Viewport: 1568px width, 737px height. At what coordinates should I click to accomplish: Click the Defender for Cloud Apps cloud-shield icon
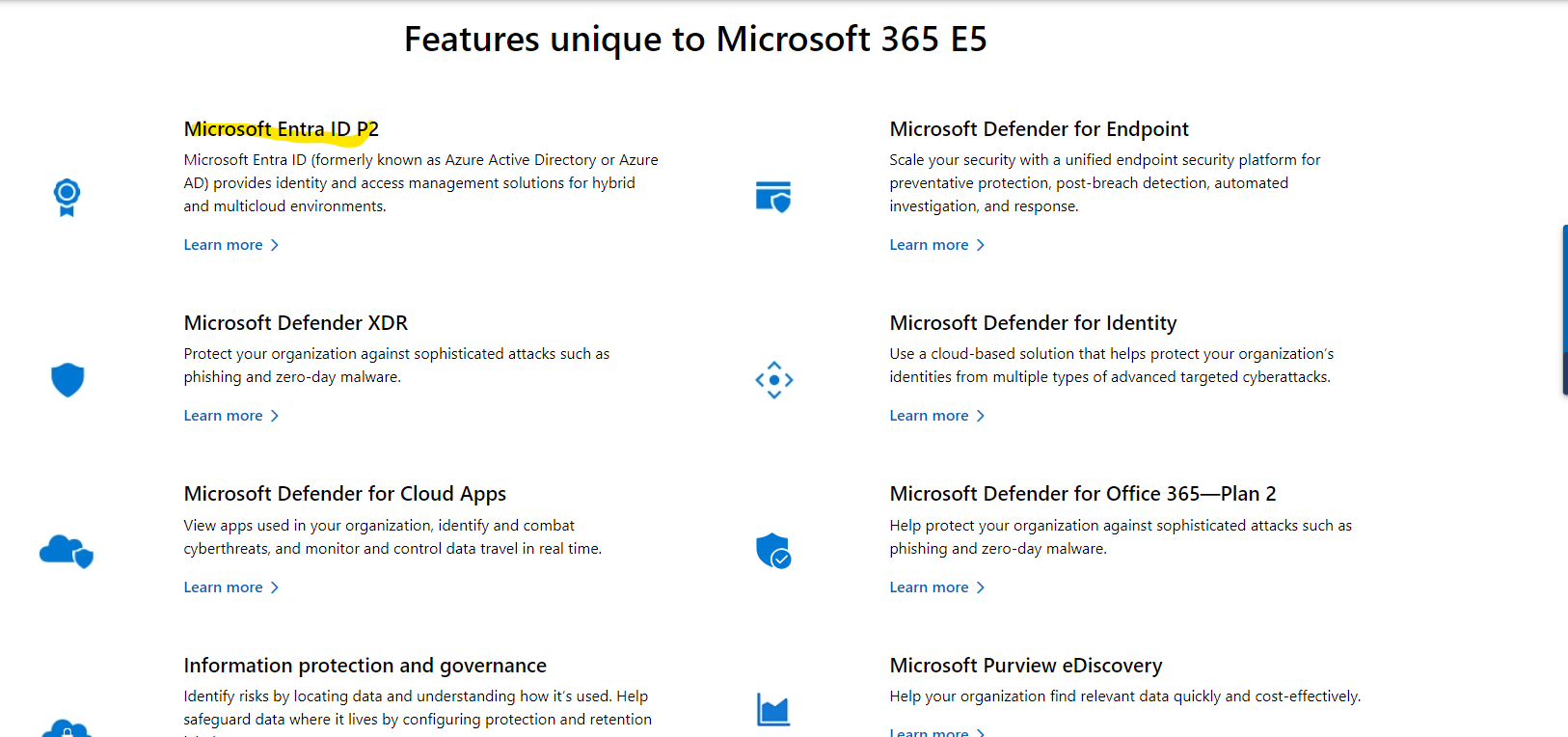click(67, 551)
